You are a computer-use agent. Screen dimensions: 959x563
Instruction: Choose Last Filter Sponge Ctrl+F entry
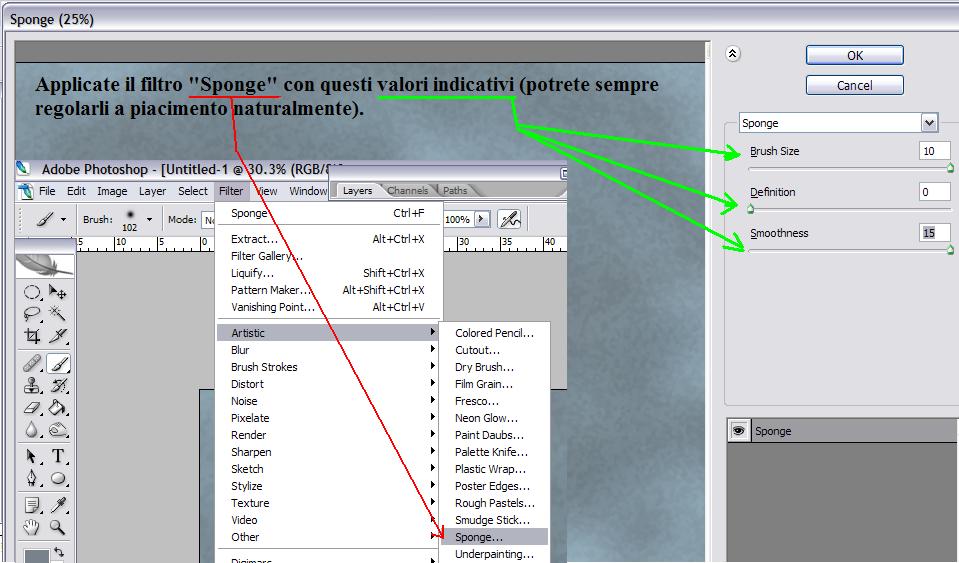click(x=327, y=213)
